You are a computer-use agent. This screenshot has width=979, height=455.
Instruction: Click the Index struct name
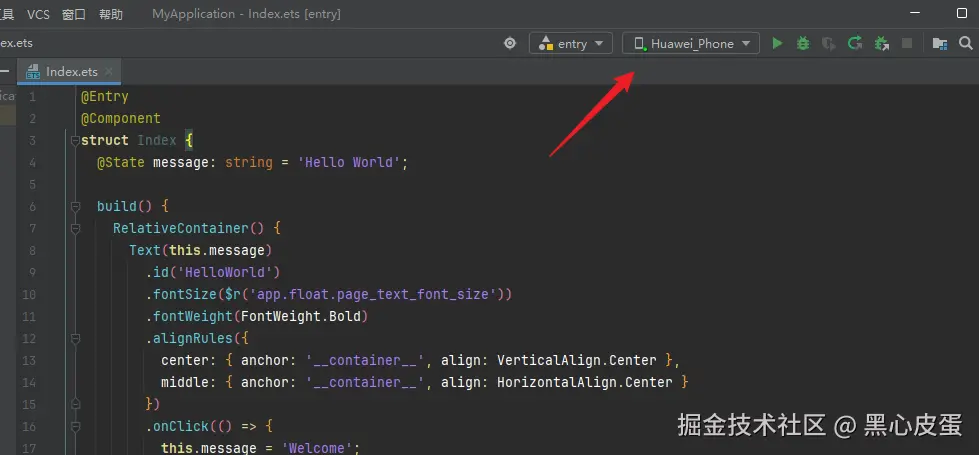[x=157, y=140]
